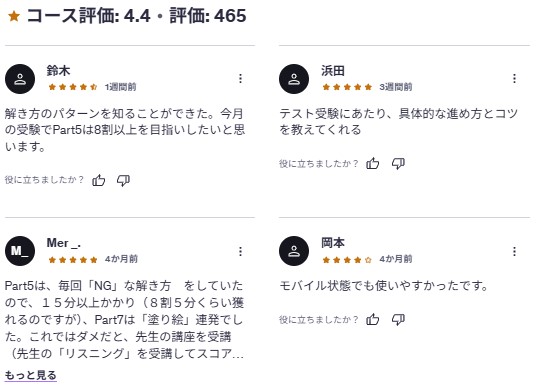
Task: Open the three-dot menu on 鈴木's review
Action: tap(241, 79)
